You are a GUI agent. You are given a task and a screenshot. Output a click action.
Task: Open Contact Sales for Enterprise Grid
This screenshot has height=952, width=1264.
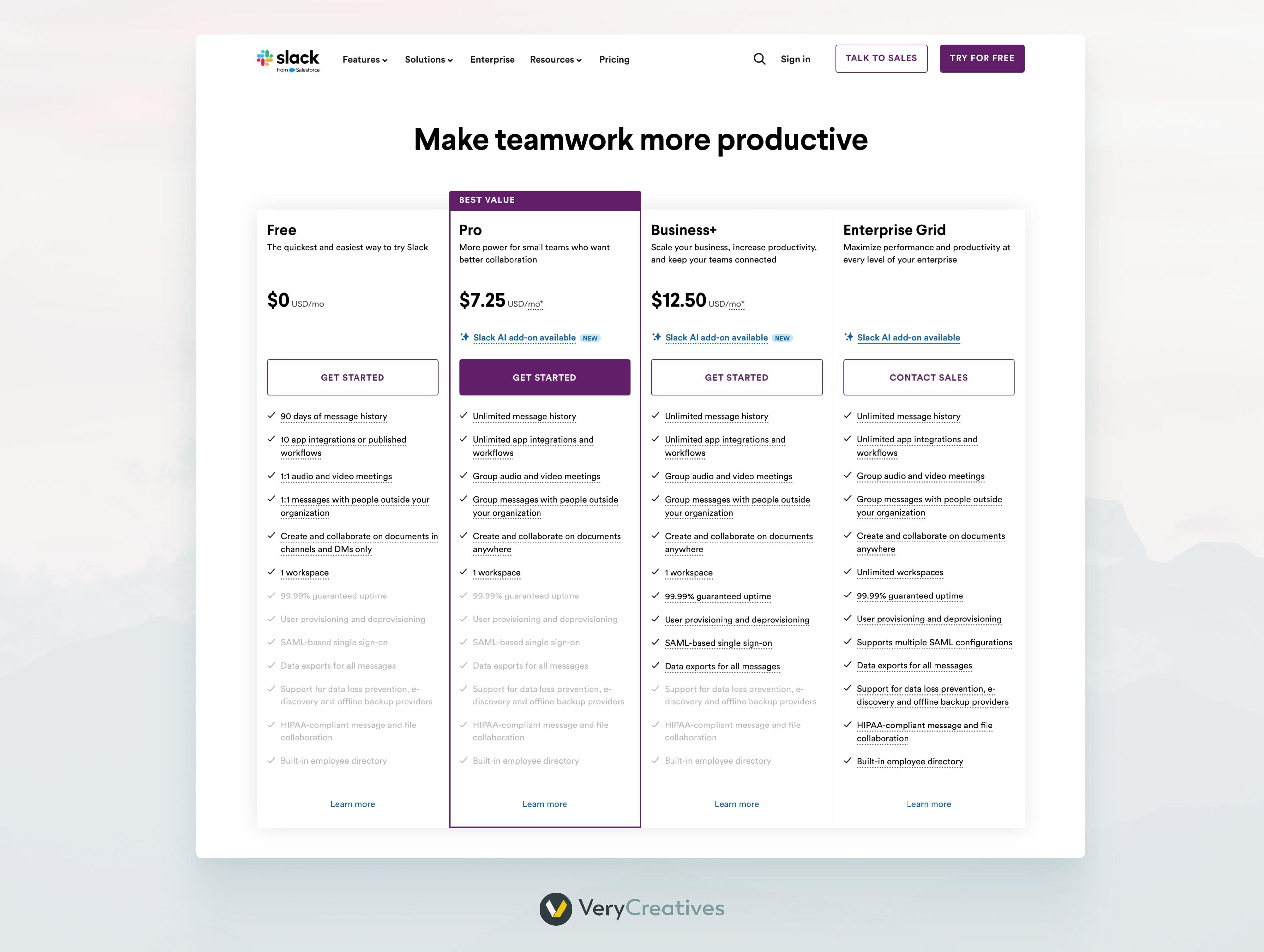point(928,377)
